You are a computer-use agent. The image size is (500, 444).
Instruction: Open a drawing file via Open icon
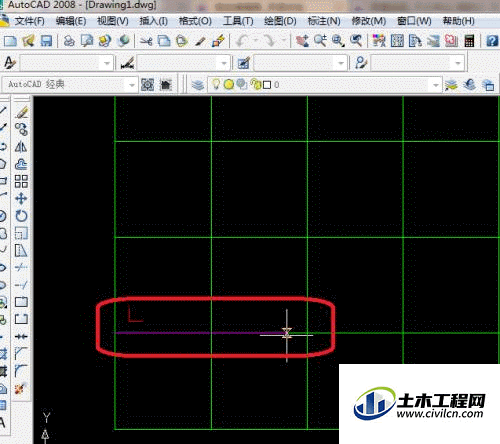(28, 41)
